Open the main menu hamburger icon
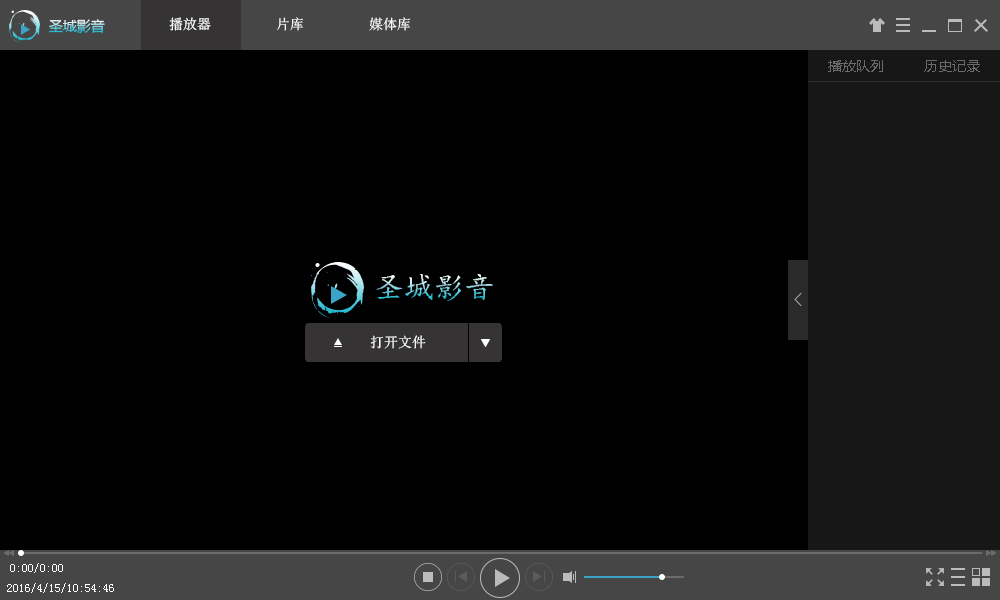This screenshot has width=1000, height=600. pos(902,25)
